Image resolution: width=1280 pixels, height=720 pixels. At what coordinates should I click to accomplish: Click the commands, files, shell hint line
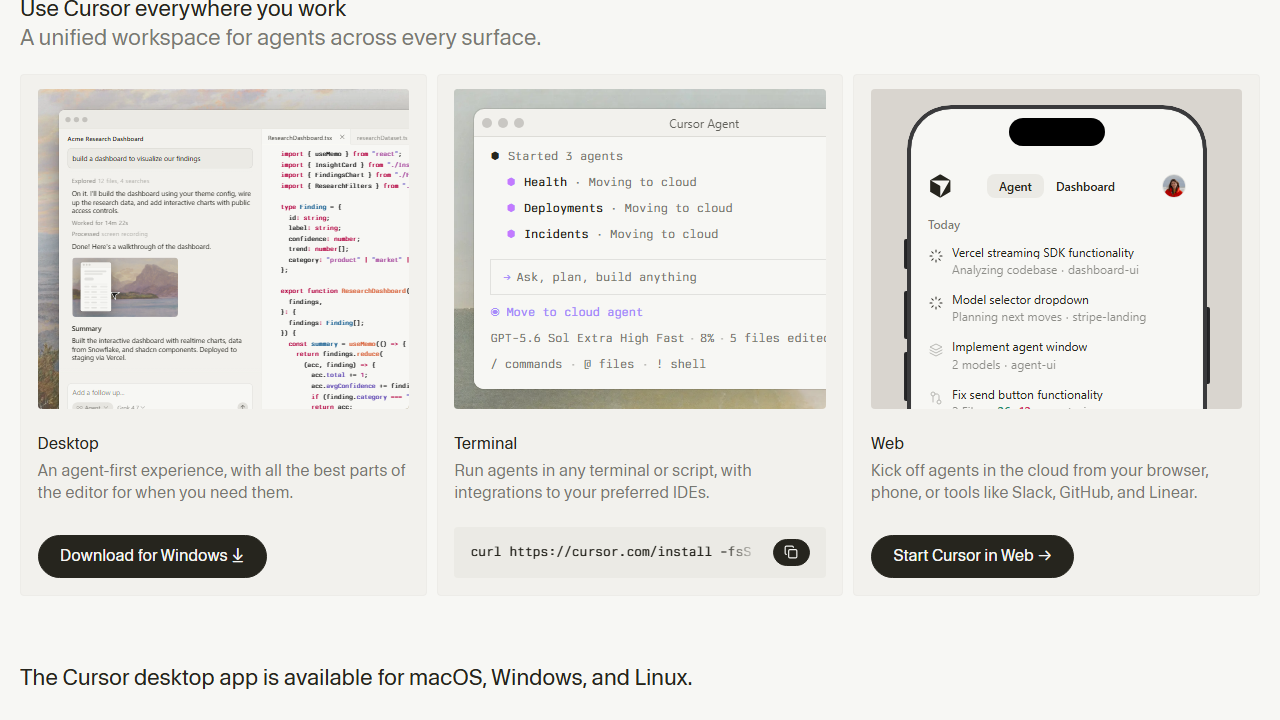[598, 364]
